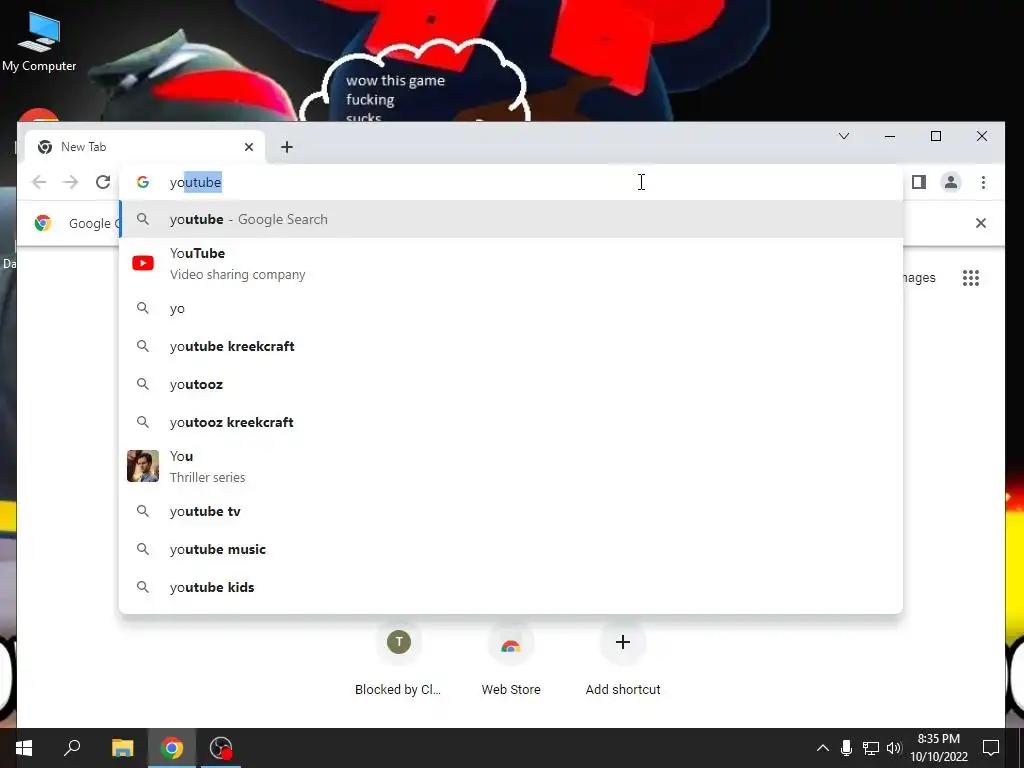Click the recording app taskbar icon
1024x768 pixels.
pos(221,748)
